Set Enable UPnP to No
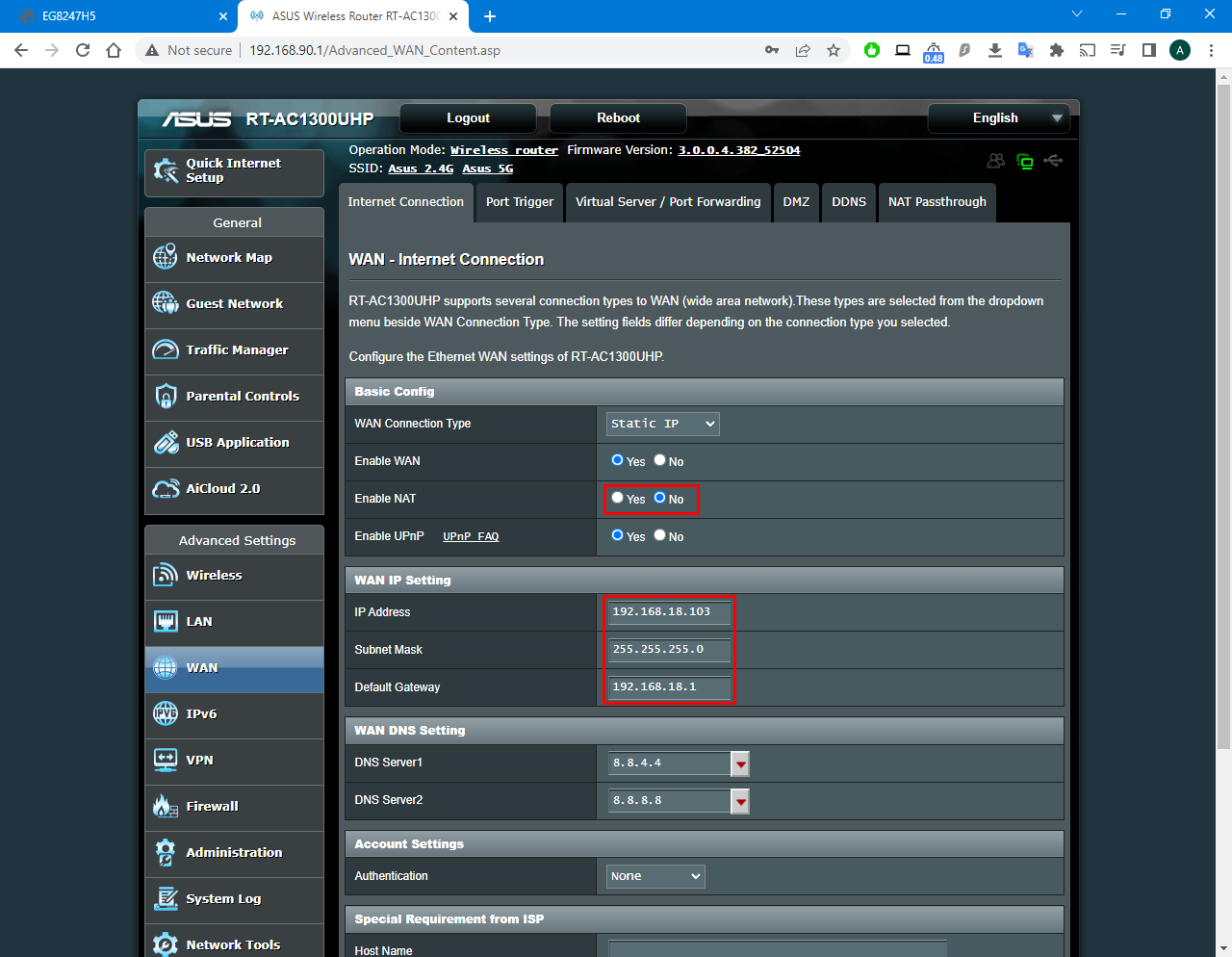Image resolution: width=1232 pixels, height=957 pixels. 659,535
